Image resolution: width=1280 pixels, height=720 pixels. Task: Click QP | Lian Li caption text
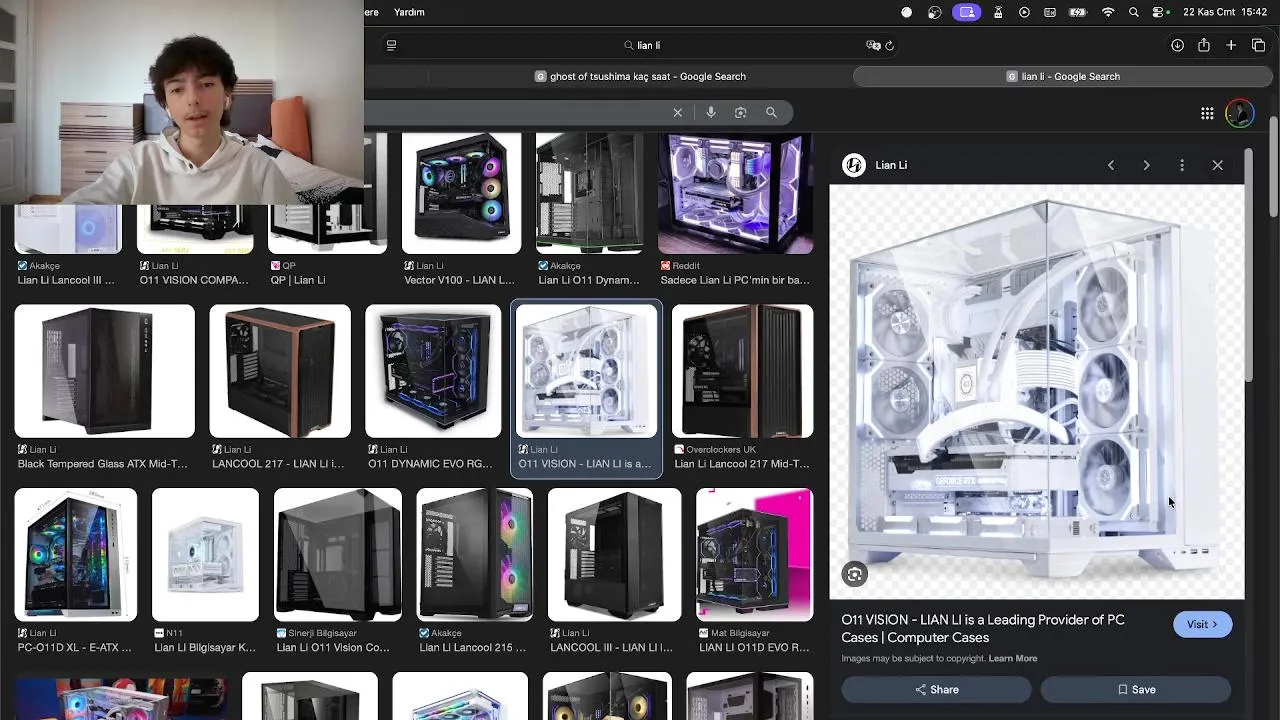298,280
